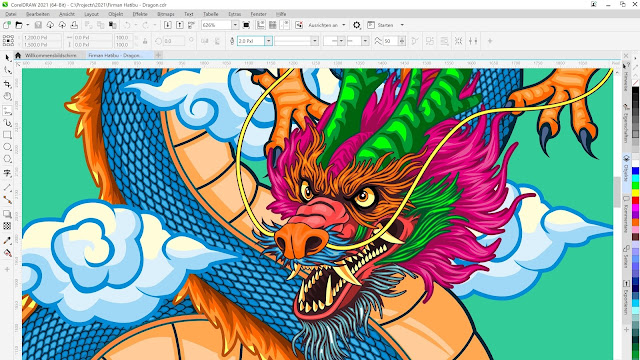Click the Starten button

pyautogui.click(x=381, y=25)
